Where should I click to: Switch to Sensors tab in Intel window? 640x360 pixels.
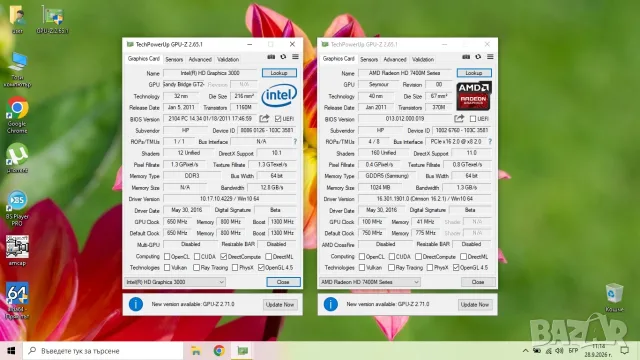174,60
